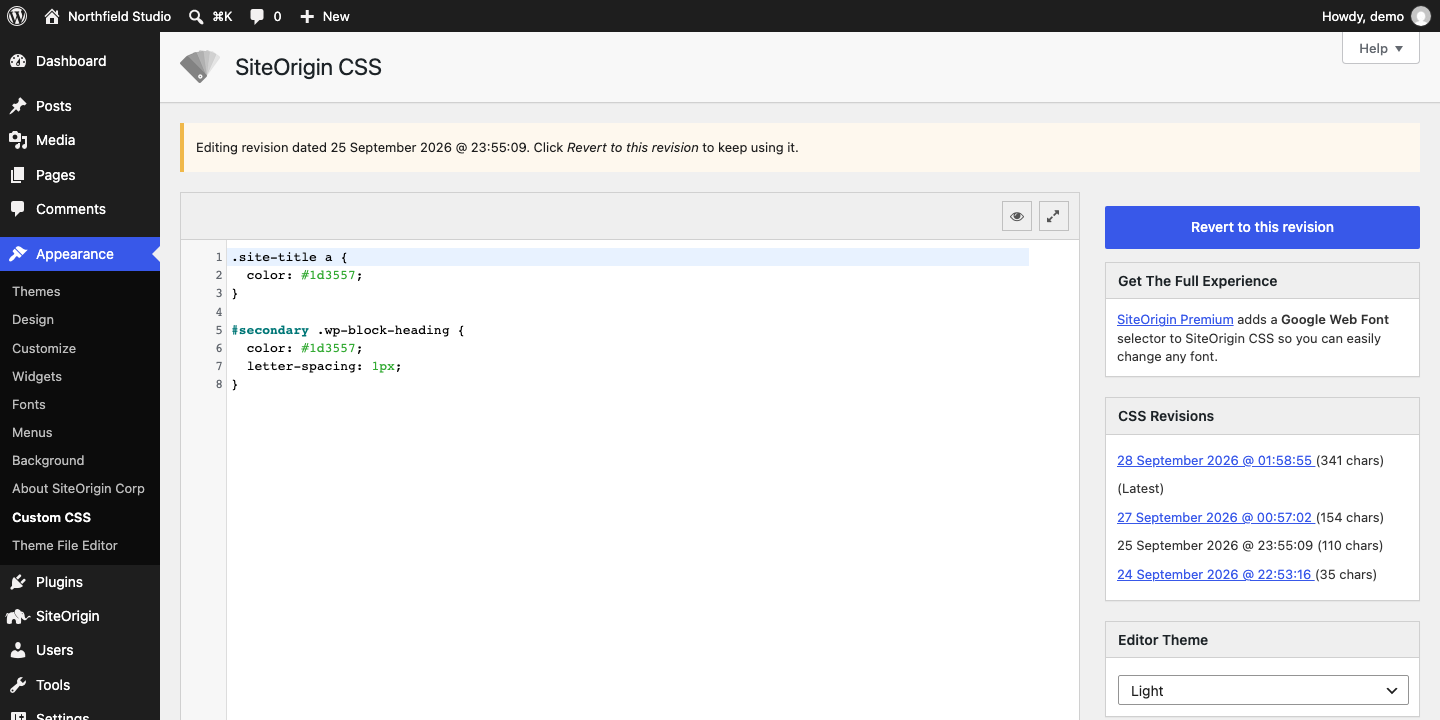This screenshot has height=720, width=1440.
Task: Click the SiteOrigin menu icon
Action: [x=17, y=616]
